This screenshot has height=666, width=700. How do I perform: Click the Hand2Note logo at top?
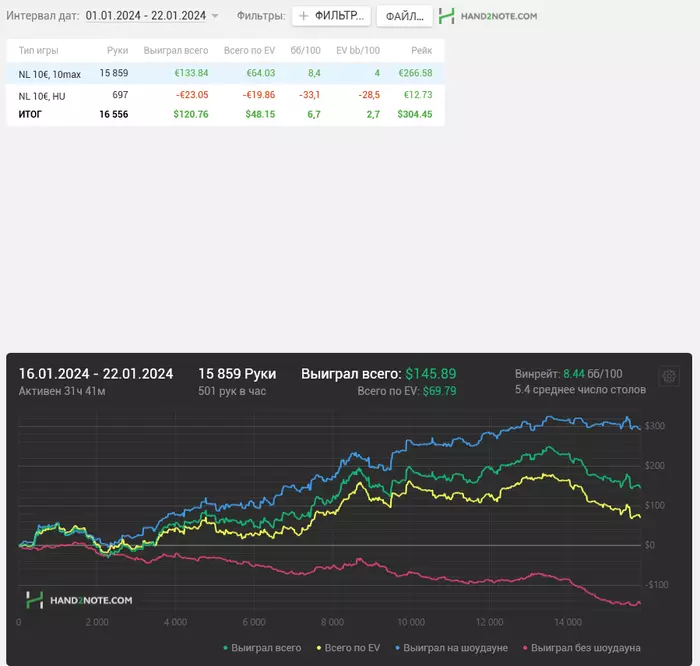tap(488, 17)
